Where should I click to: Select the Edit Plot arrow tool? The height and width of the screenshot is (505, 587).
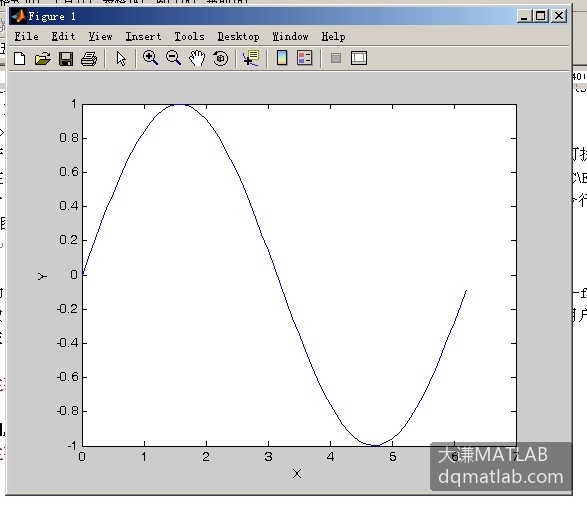121,59
